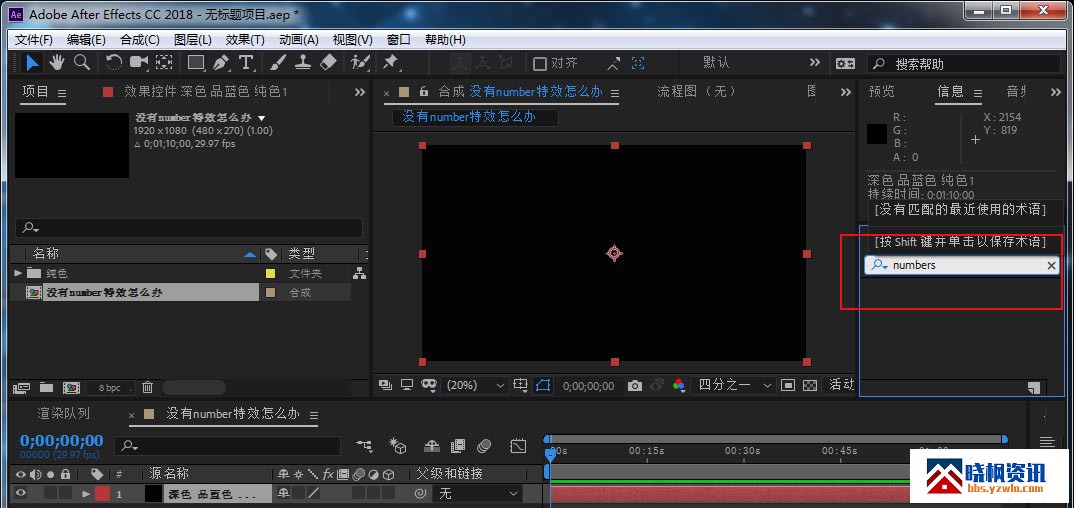Click the blue timeline current time display
This screenshot has width=1074, height=508.
pos(62,440)
